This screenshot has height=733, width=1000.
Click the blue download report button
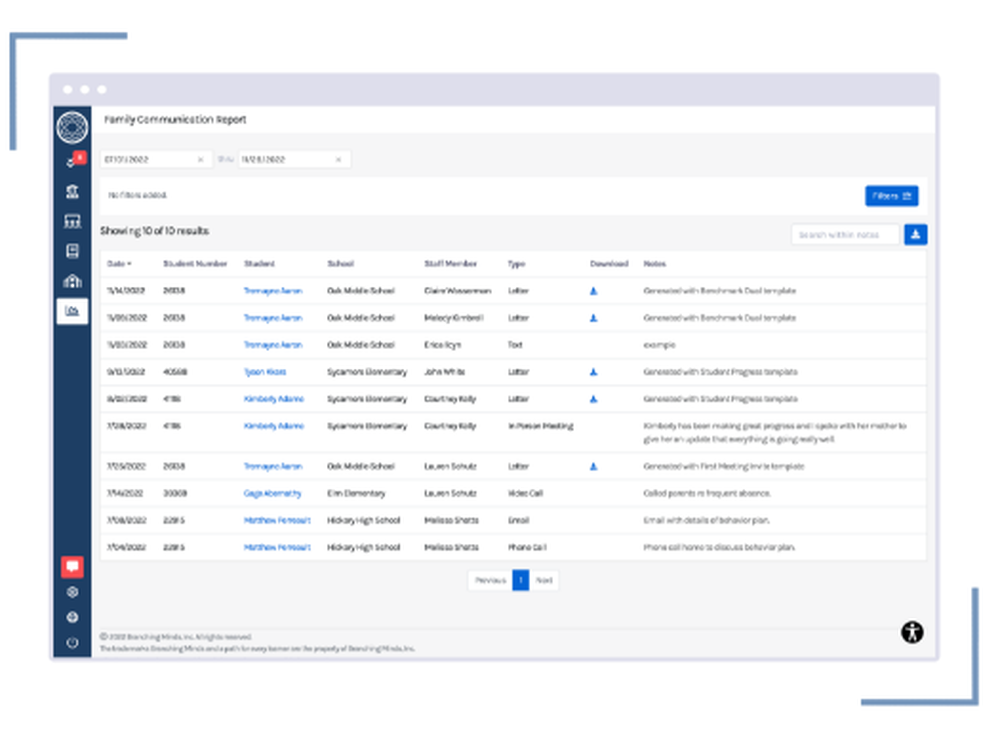[915, 234]
